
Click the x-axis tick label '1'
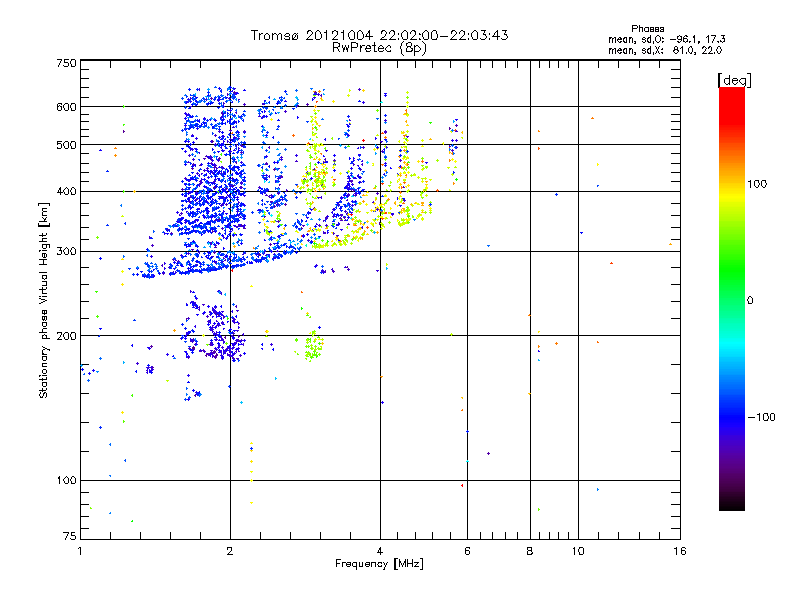[x=80, y=551]
